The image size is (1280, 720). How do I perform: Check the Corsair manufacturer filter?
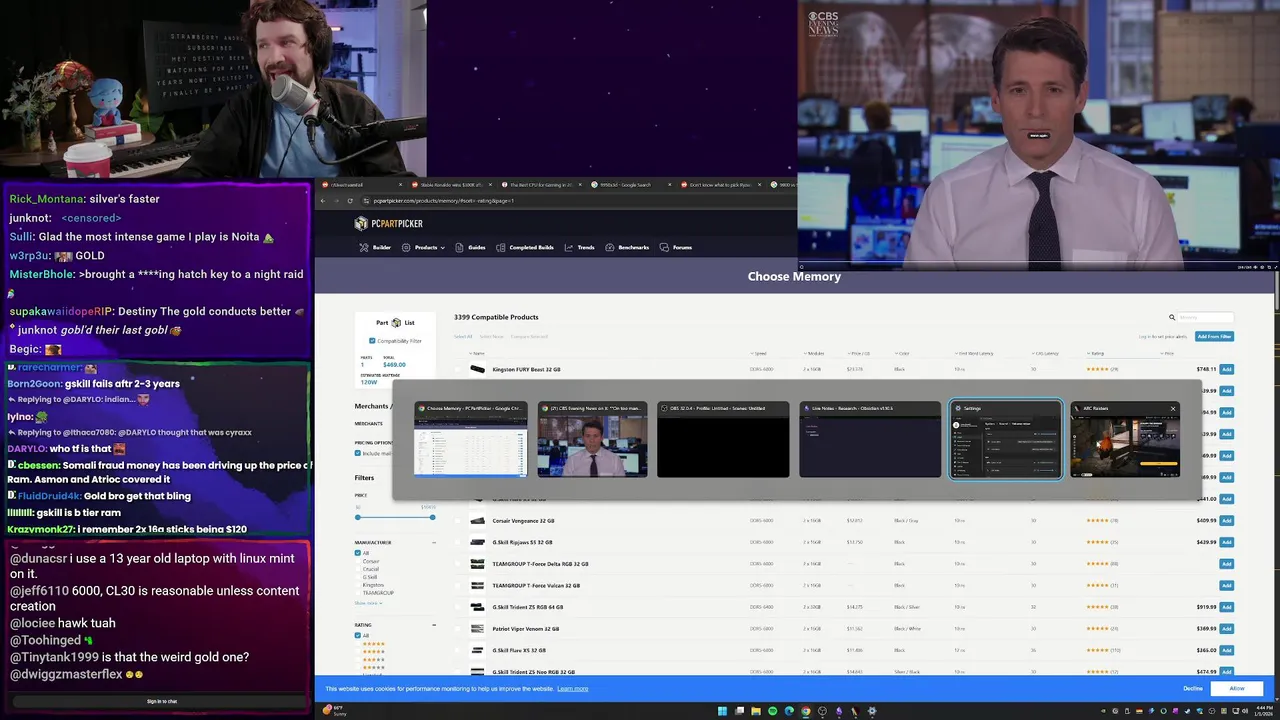pos(358,561)
